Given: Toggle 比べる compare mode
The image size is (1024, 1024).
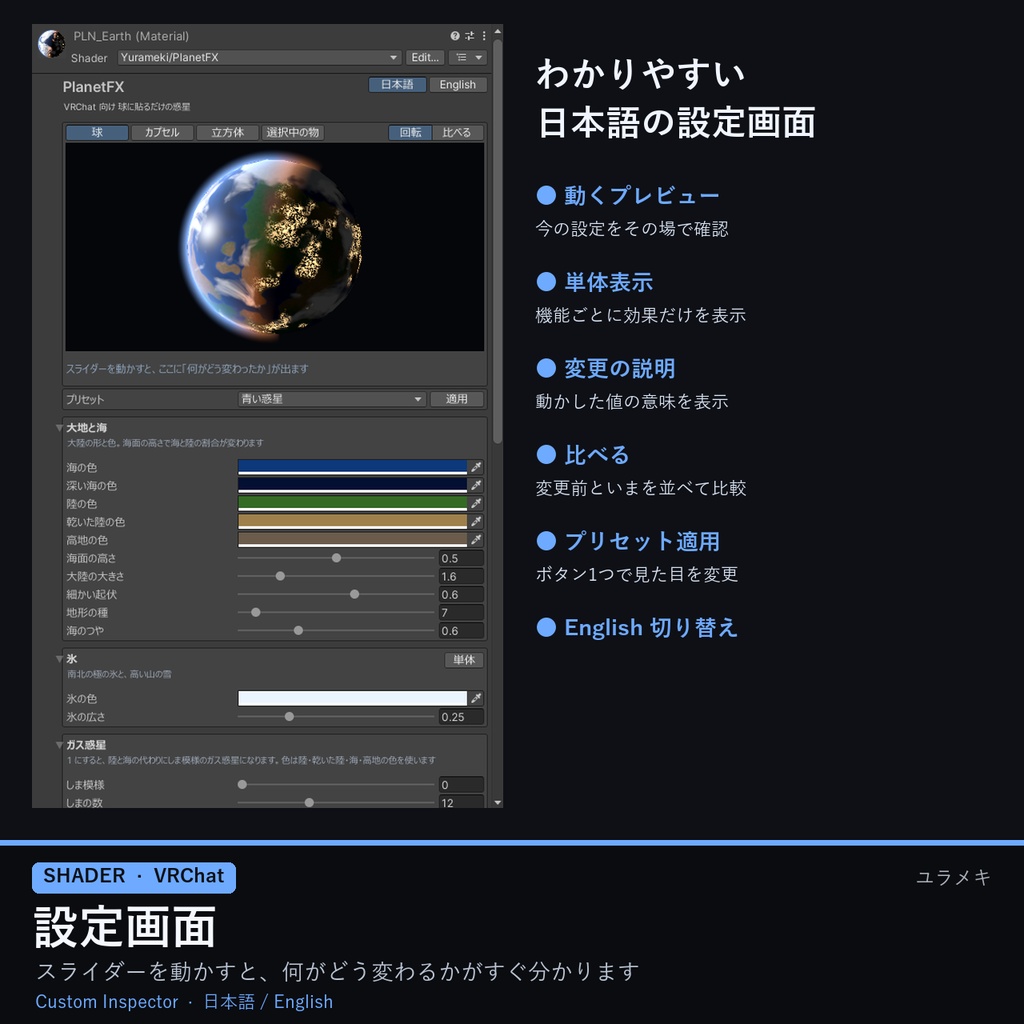Looking at the screenshot, I should coord(456,133).
